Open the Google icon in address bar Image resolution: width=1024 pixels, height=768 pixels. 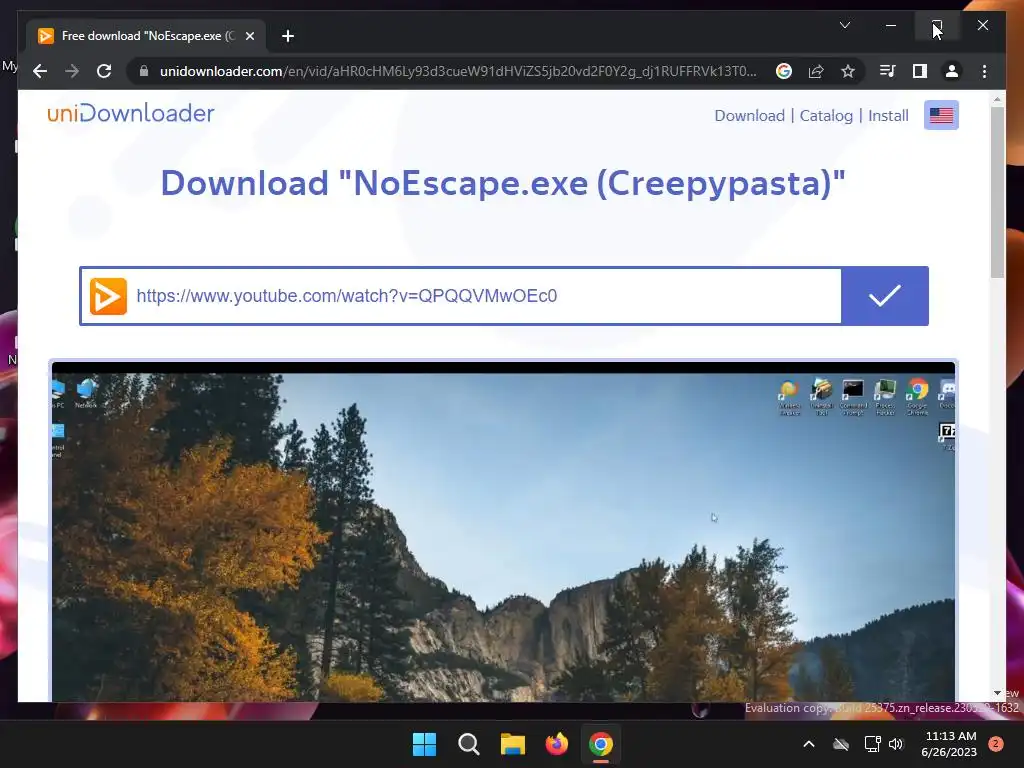(x=784, y=71)
